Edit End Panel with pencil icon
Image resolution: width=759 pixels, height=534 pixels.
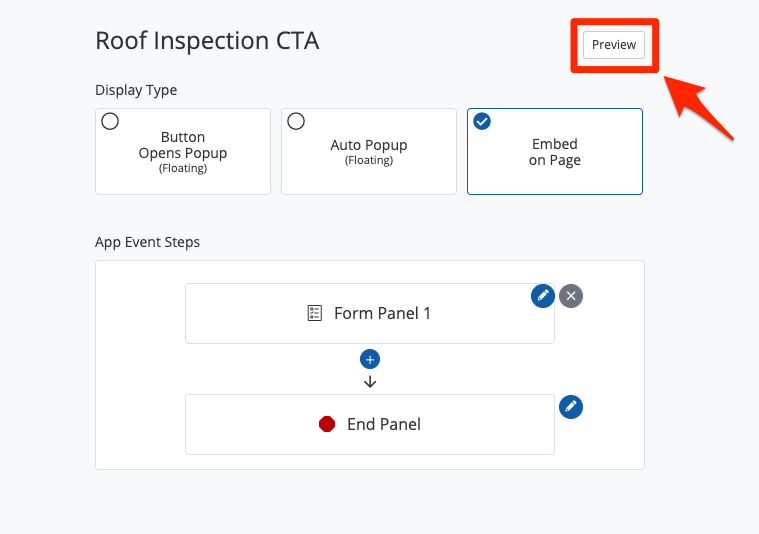click(571, 407)
